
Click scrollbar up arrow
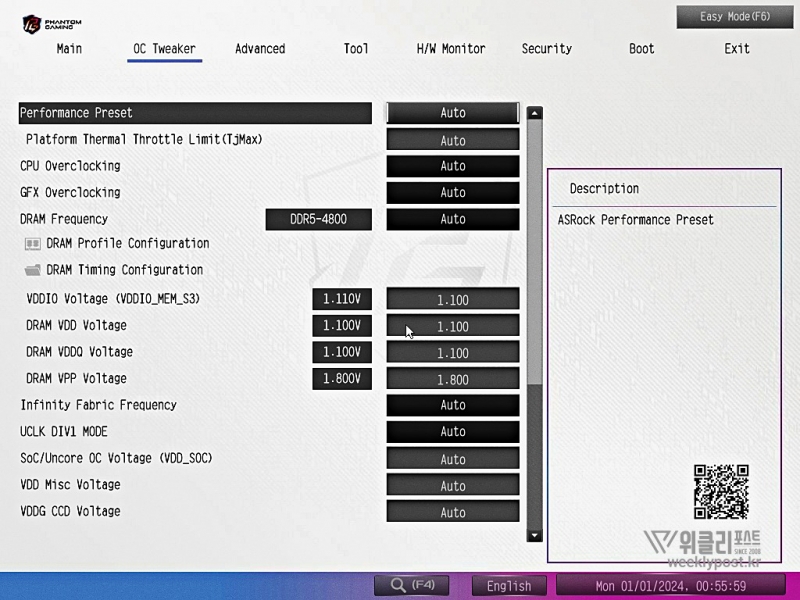point(534,114)
